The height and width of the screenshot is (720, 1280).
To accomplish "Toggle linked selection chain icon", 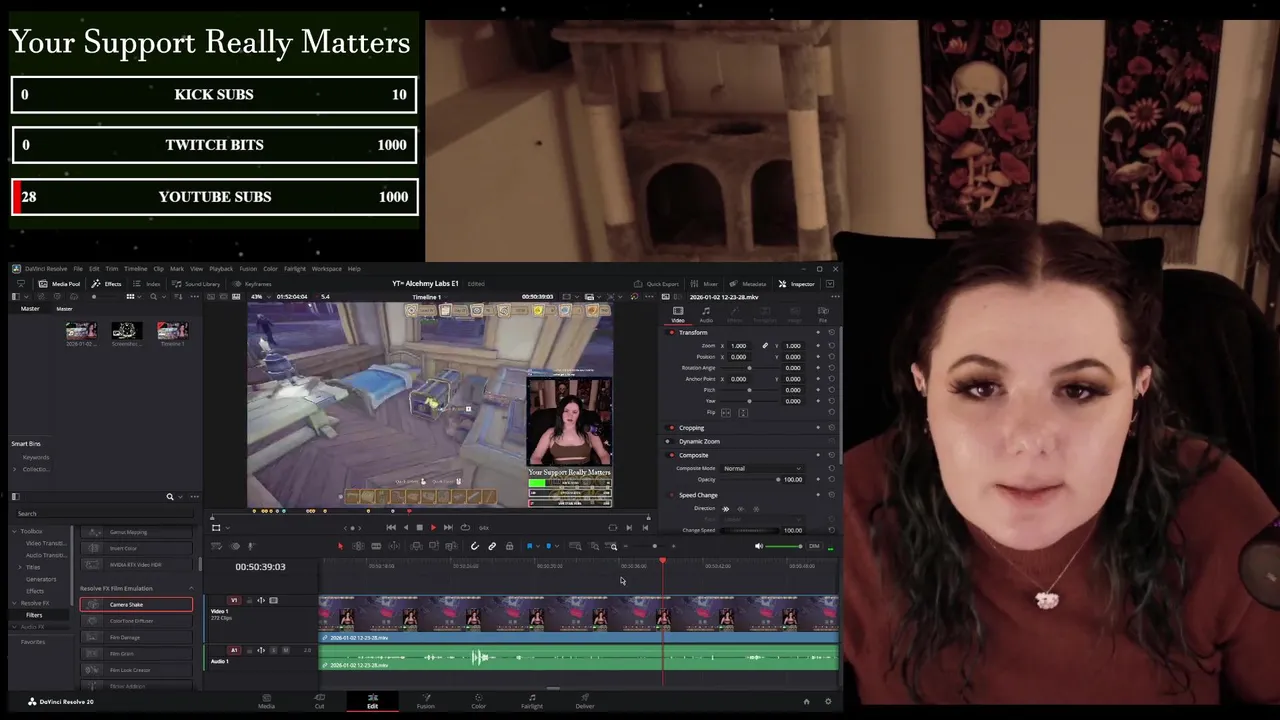I will coord(492,546).
